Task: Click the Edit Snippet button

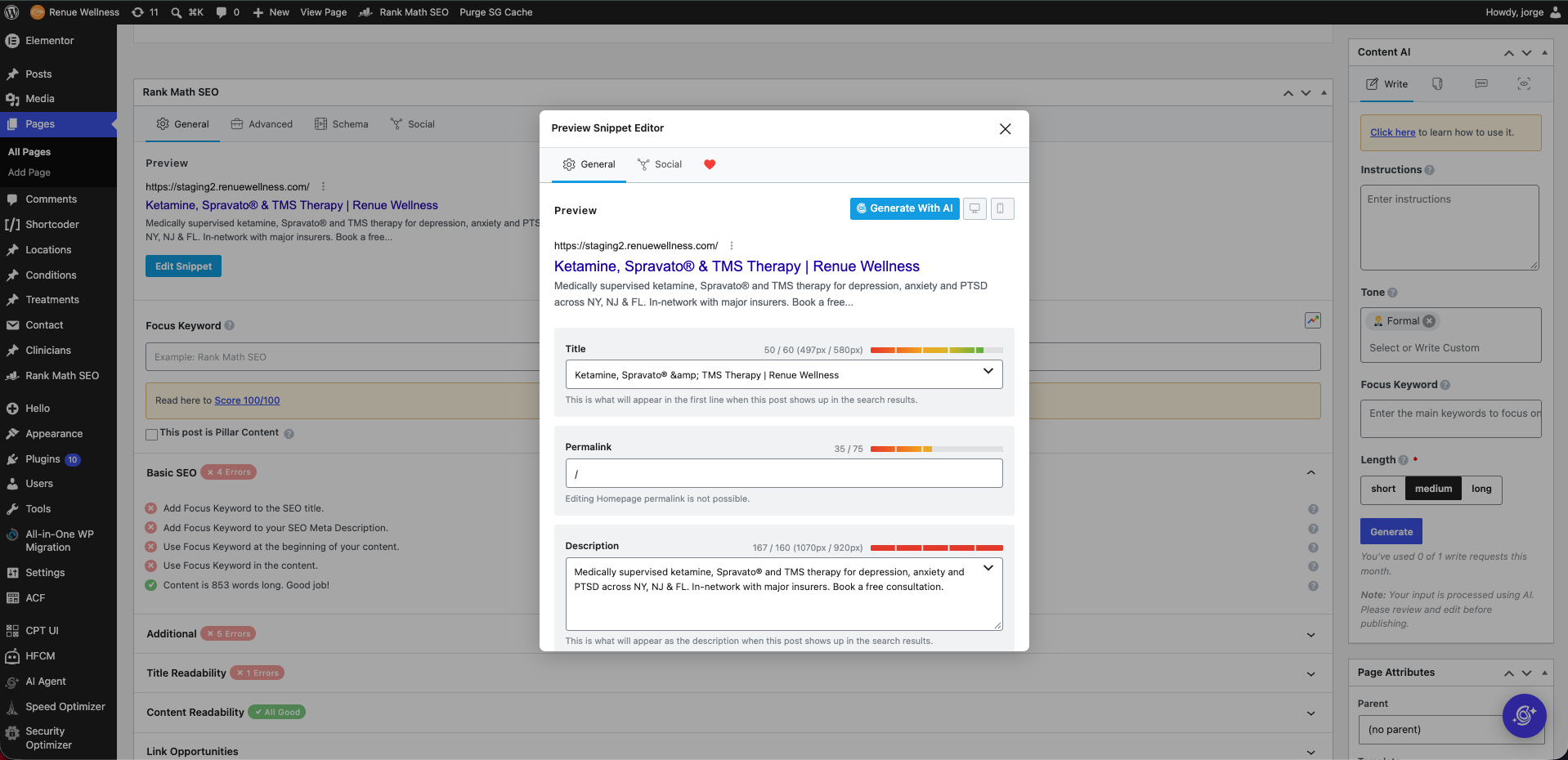Action: point(183,266)
